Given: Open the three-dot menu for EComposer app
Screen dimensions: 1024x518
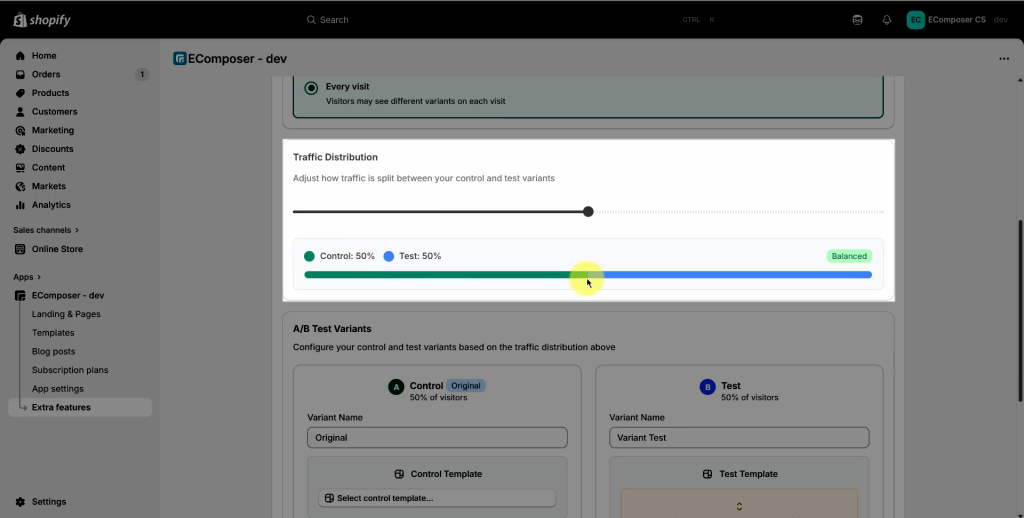Looking at the screenshot, I should [x=1004, y=59].
